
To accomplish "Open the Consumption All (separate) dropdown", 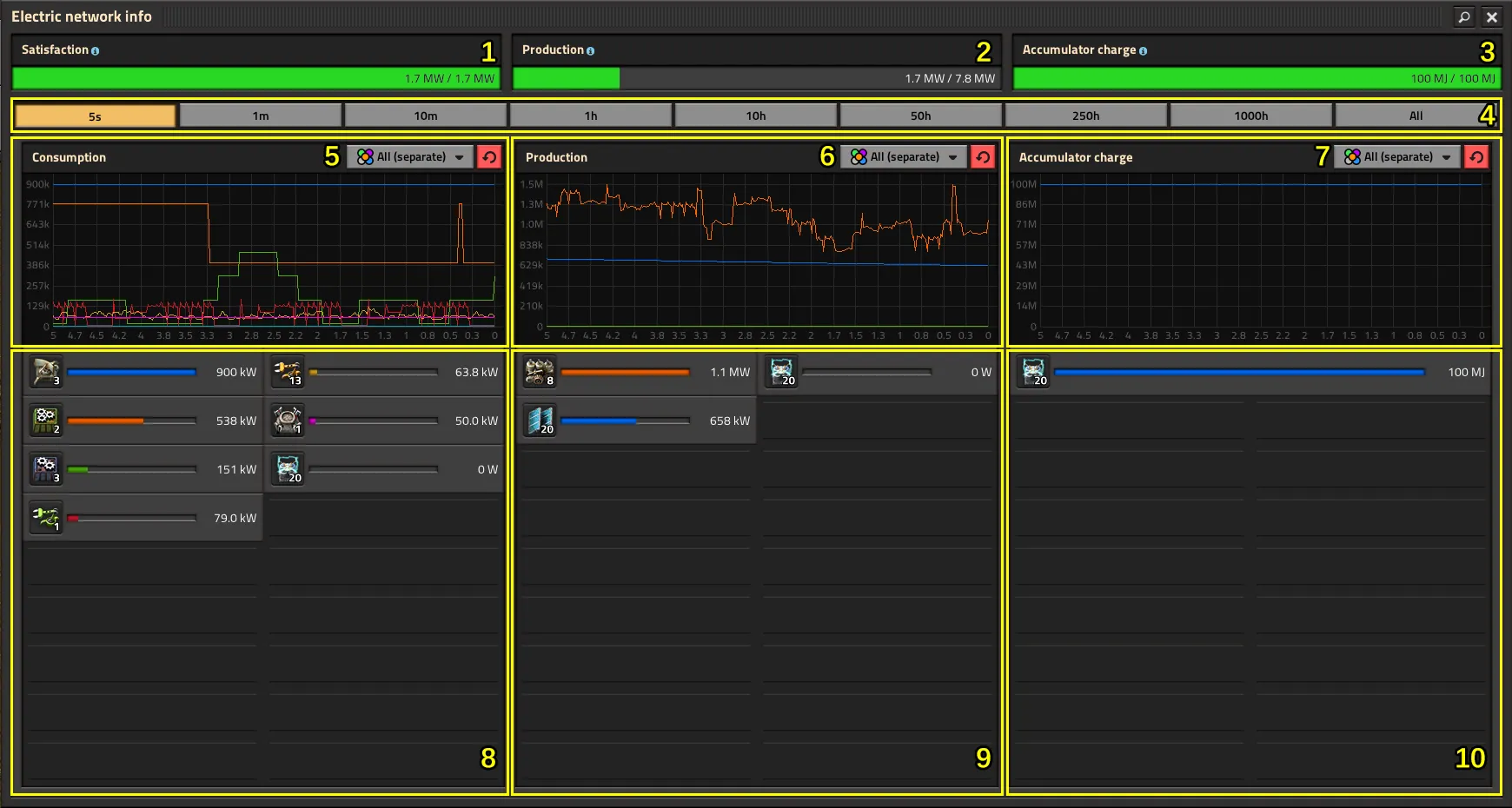I will click(410, 156).
